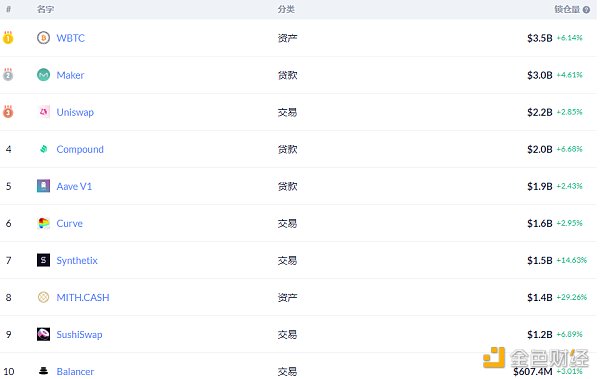Click the WBTC bitcoin logo icon
This screenshot has width=600, height=379.
coord(43,38)
